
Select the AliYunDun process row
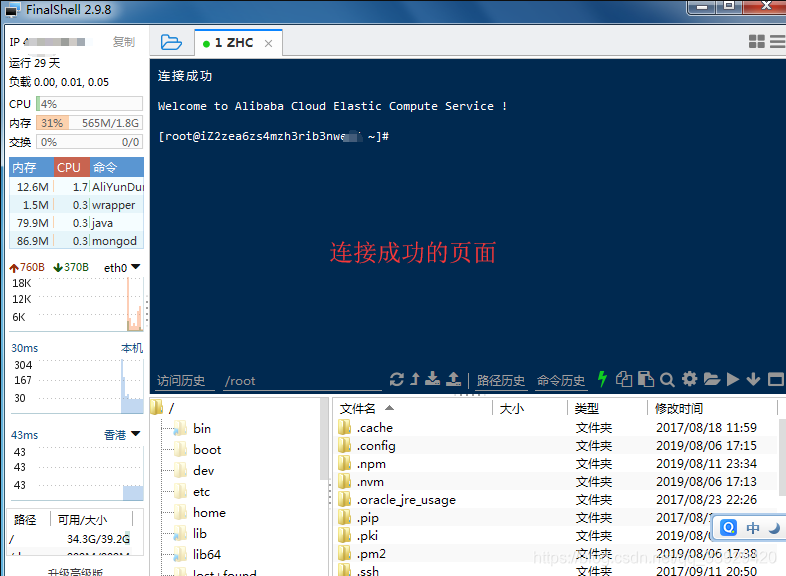pyautogui.click(x=77, y=187)
